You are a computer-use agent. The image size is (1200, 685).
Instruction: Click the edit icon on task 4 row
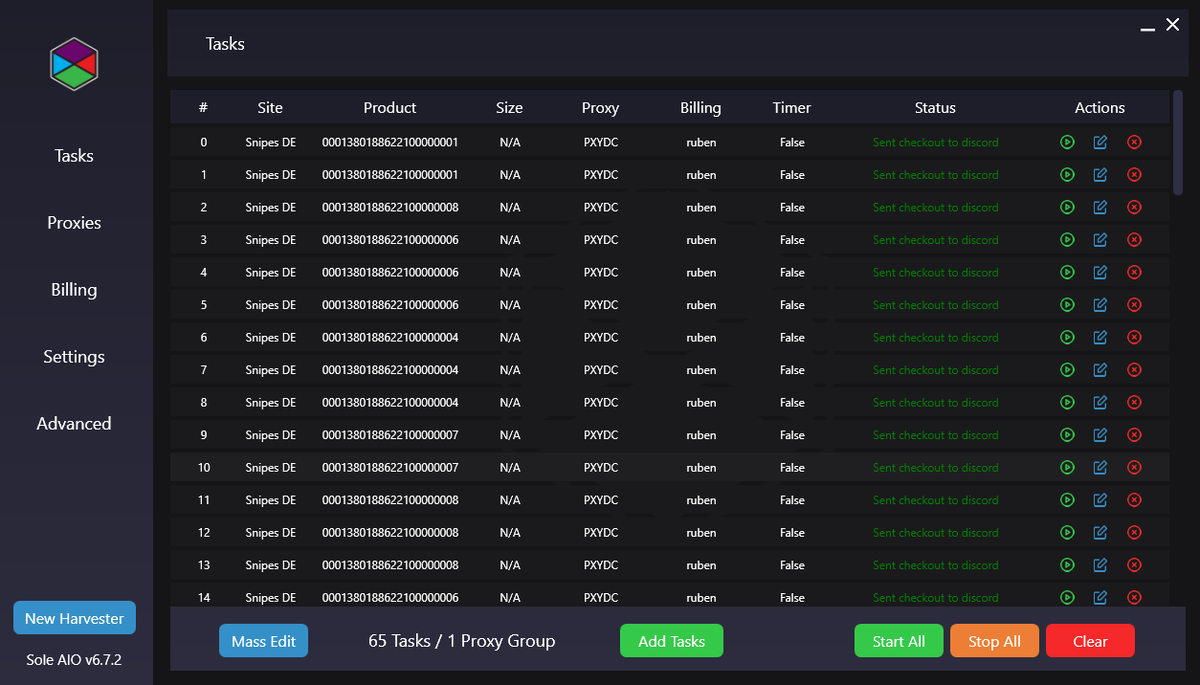pos(1100,272)
